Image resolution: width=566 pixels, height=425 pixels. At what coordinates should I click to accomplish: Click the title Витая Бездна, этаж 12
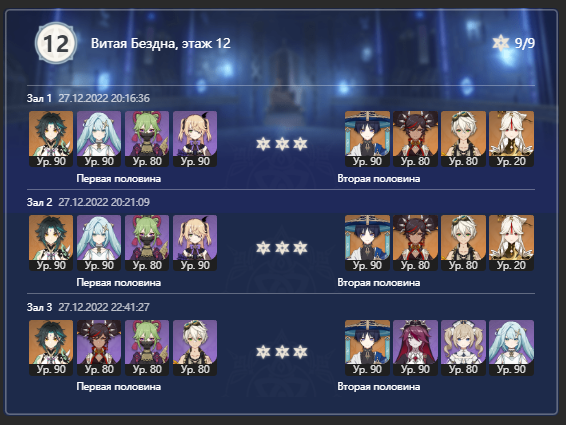(161, 43)
